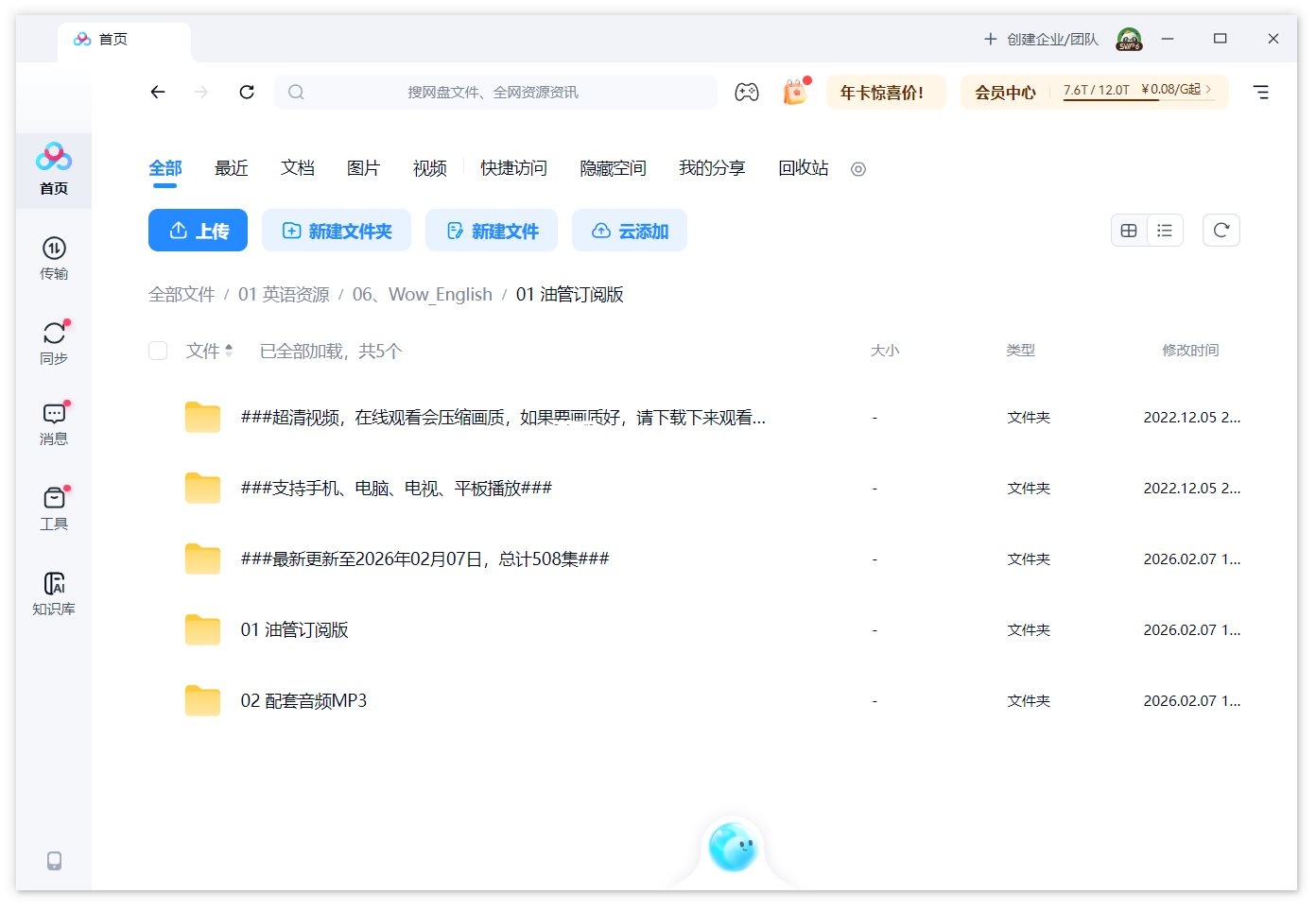
Task: Open the hamburger menu at top right
Action: [x=1261, y=92]
